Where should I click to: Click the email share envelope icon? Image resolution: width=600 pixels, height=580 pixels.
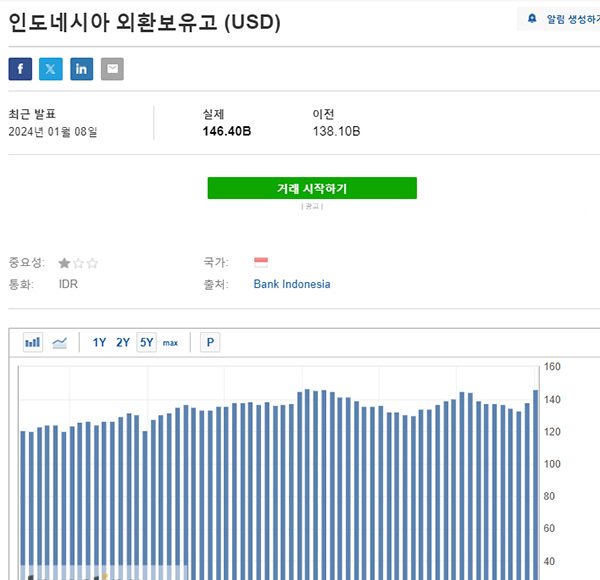pyautogui.click(x=112, y=69)
